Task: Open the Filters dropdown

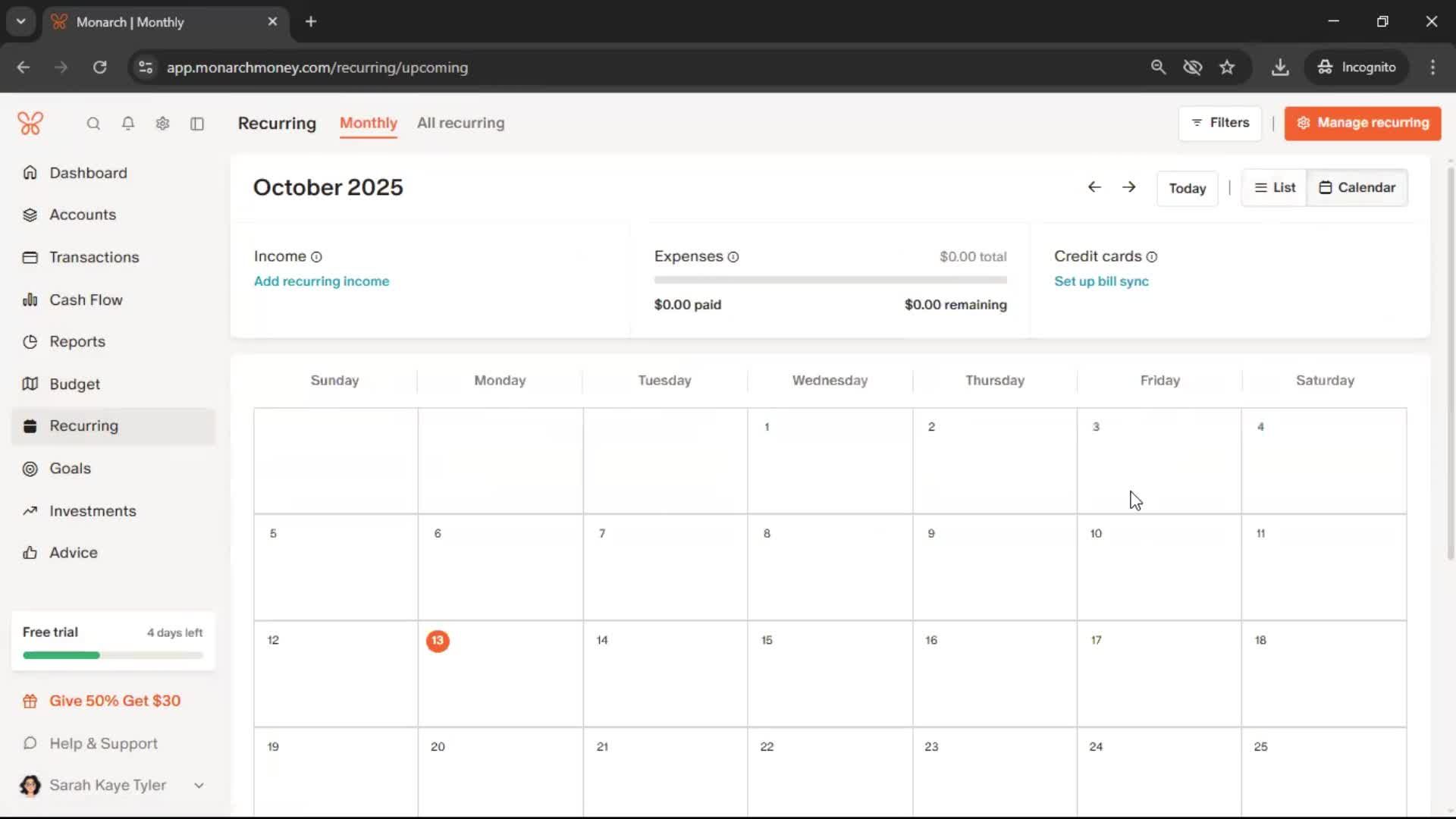Action: tap(1219, 123)
